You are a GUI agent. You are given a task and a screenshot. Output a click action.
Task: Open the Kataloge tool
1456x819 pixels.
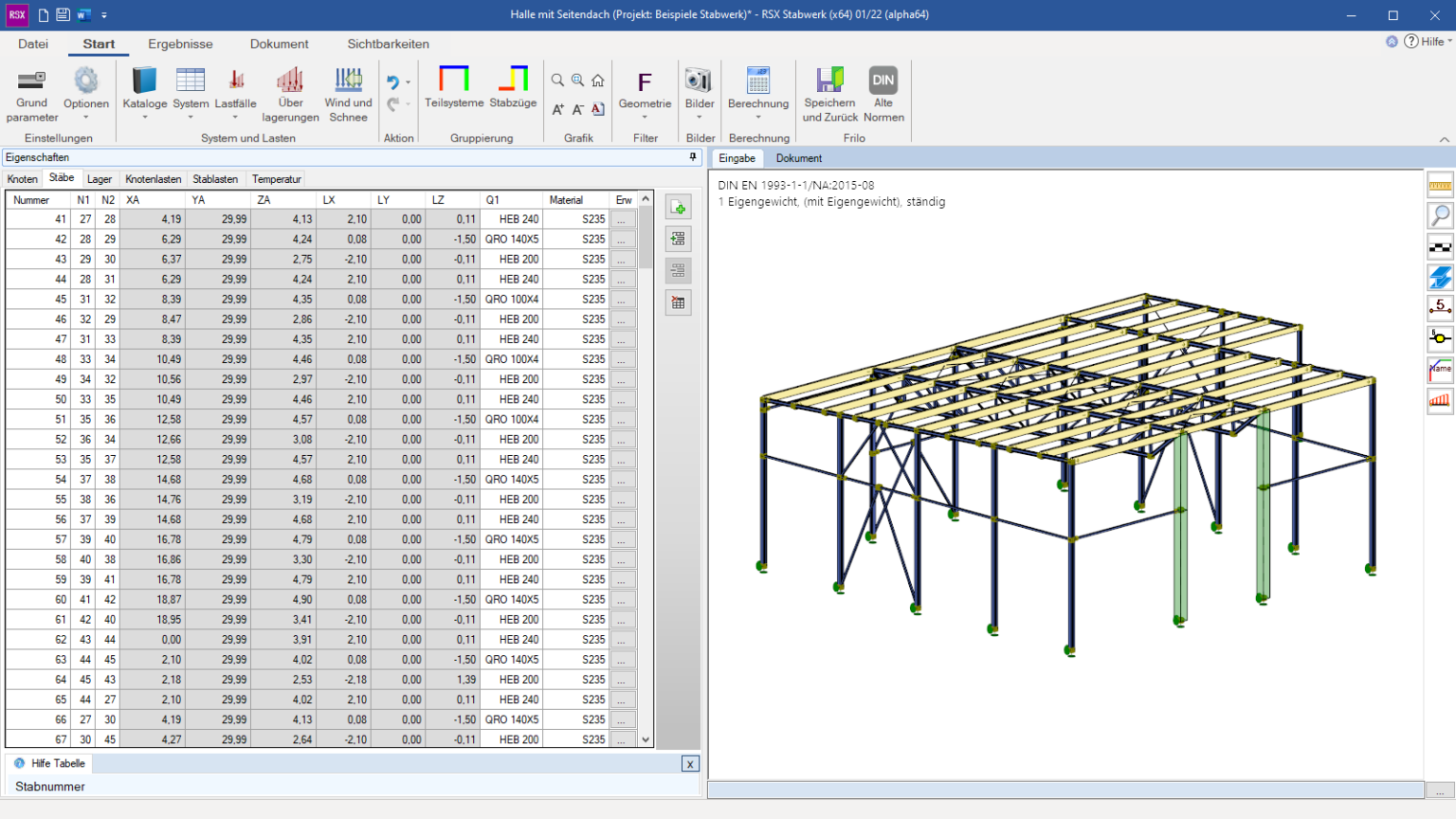coord(144,82)
